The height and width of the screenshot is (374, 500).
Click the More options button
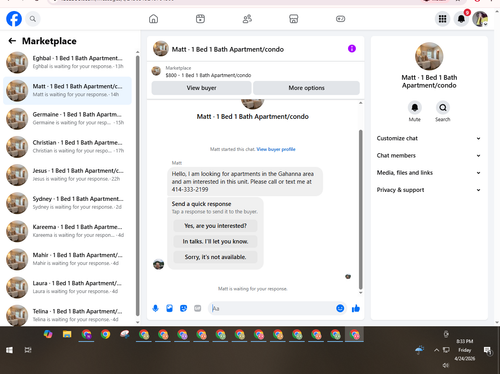tap(306, 88)
